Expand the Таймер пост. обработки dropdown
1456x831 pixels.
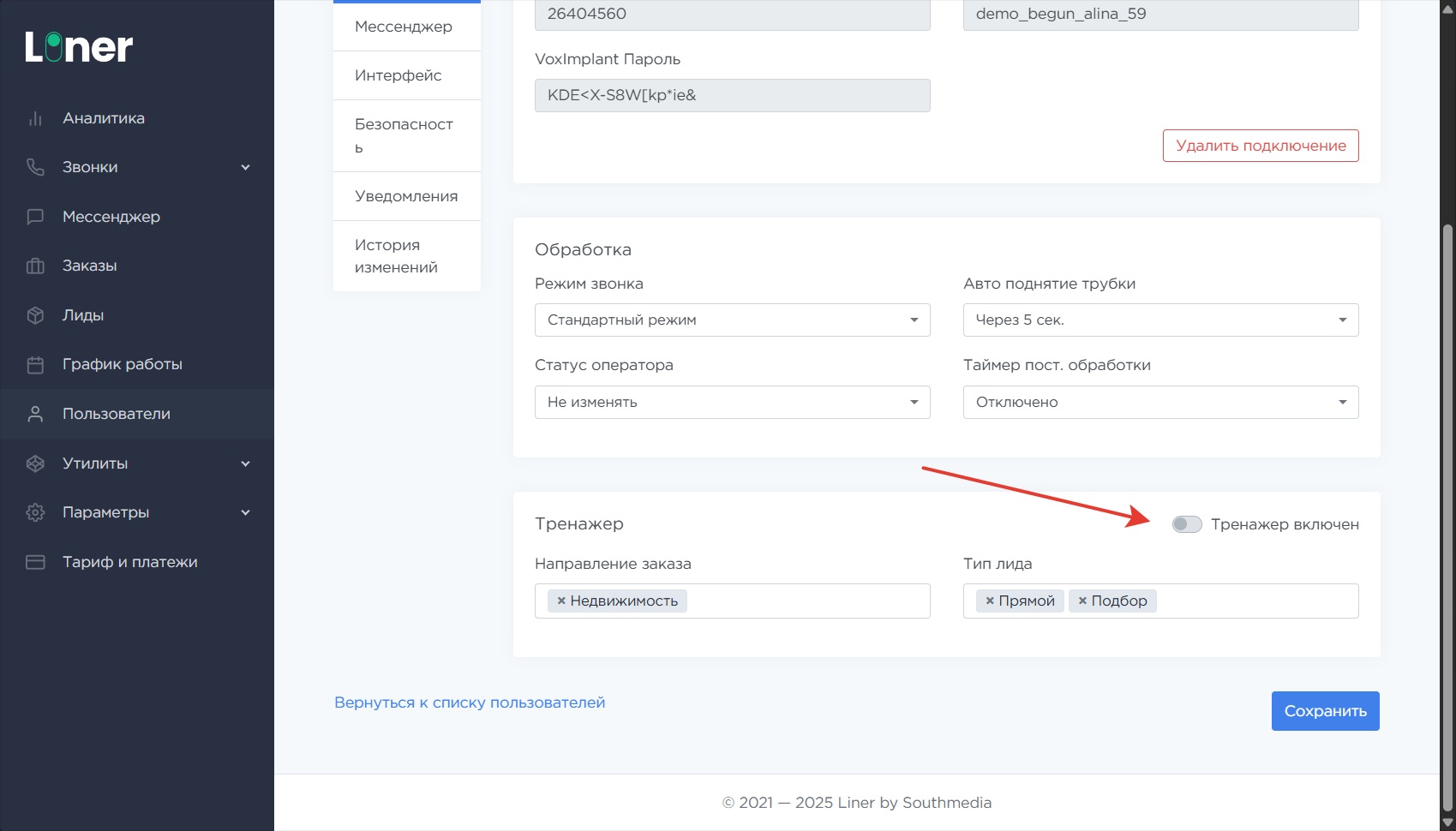click(1160, 403)
